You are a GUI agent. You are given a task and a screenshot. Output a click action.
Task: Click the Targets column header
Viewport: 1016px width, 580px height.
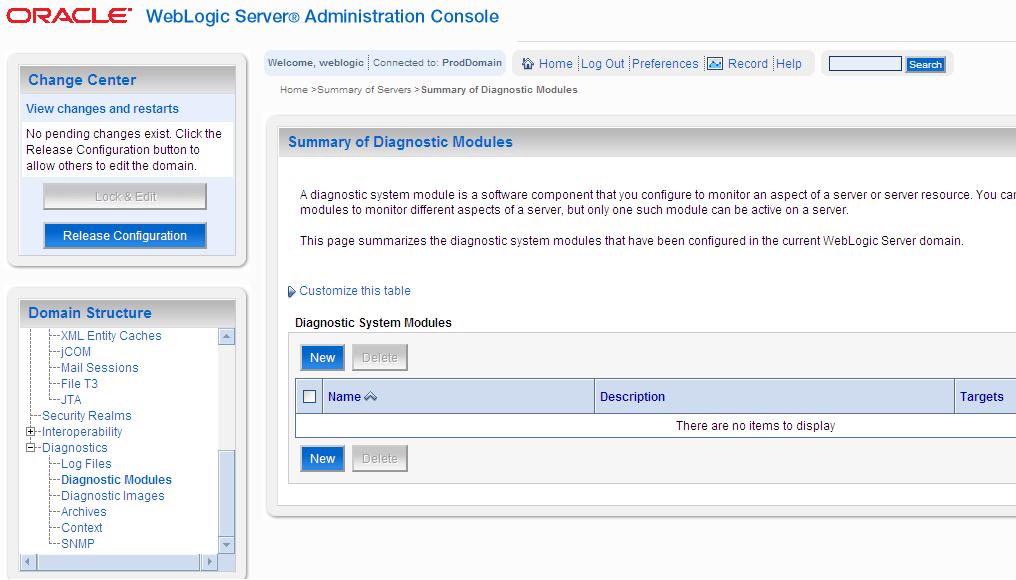pos(982,397)
